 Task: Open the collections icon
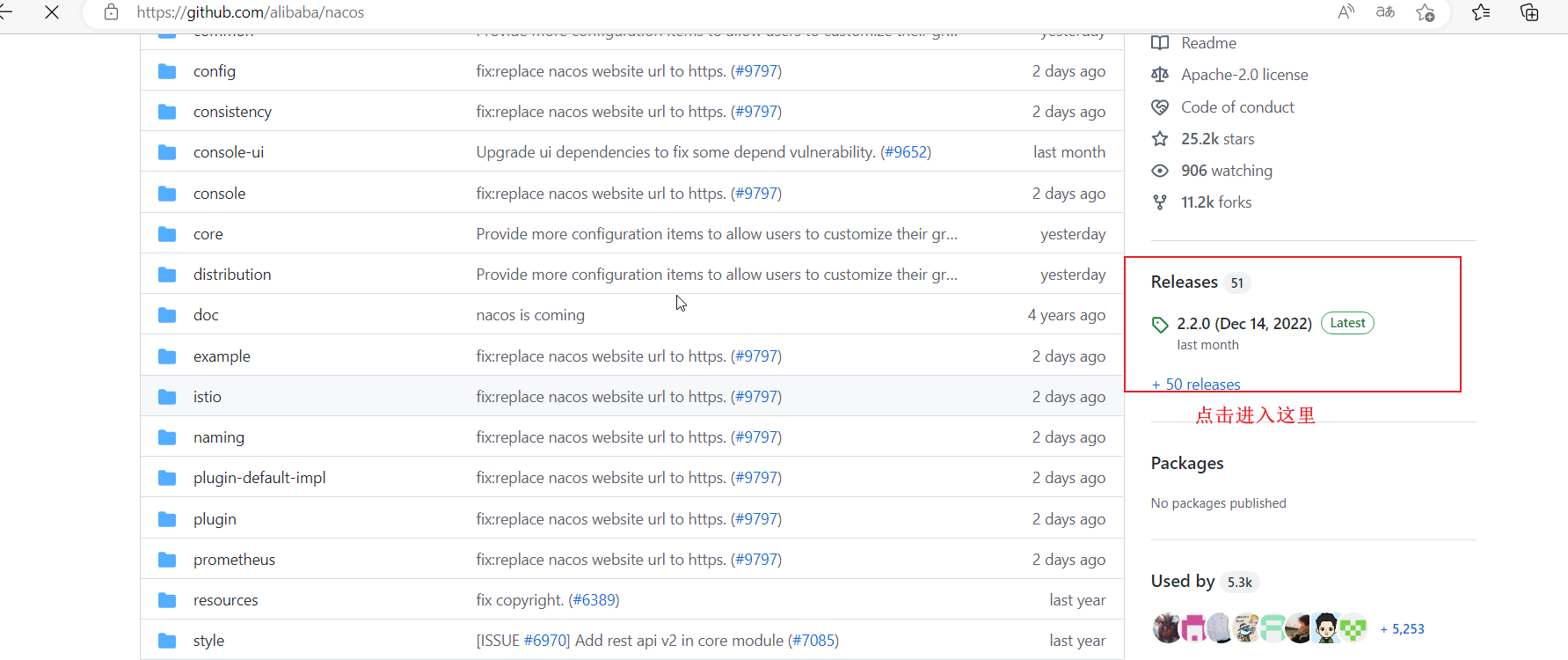point(1529,12)
